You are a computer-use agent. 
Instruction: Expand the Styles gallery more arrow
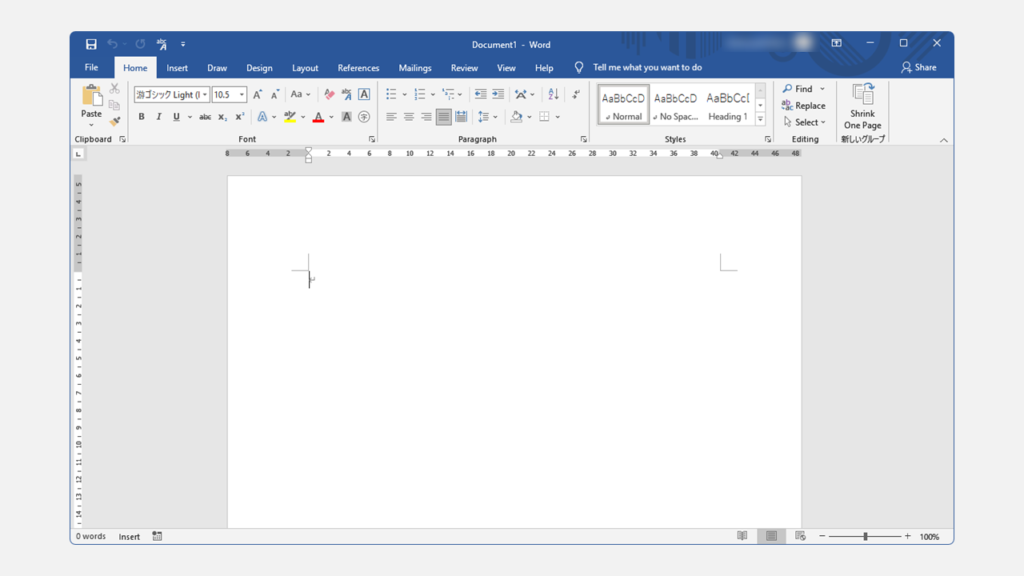tap(760, 119)
